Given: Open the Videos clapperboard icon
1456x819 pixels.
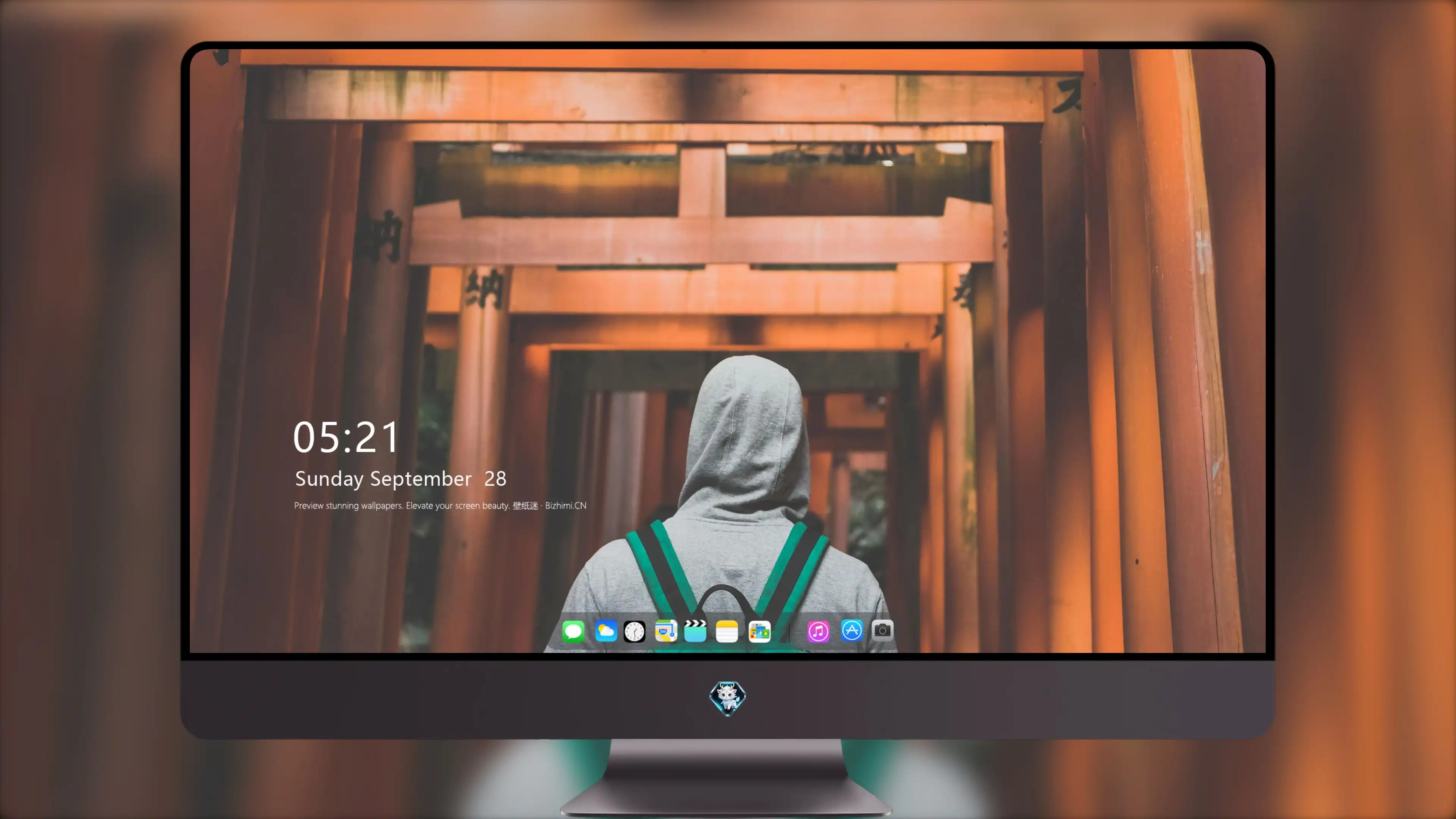Looking at the screenshot, I should pyautogui.click(x=695, y=631).
